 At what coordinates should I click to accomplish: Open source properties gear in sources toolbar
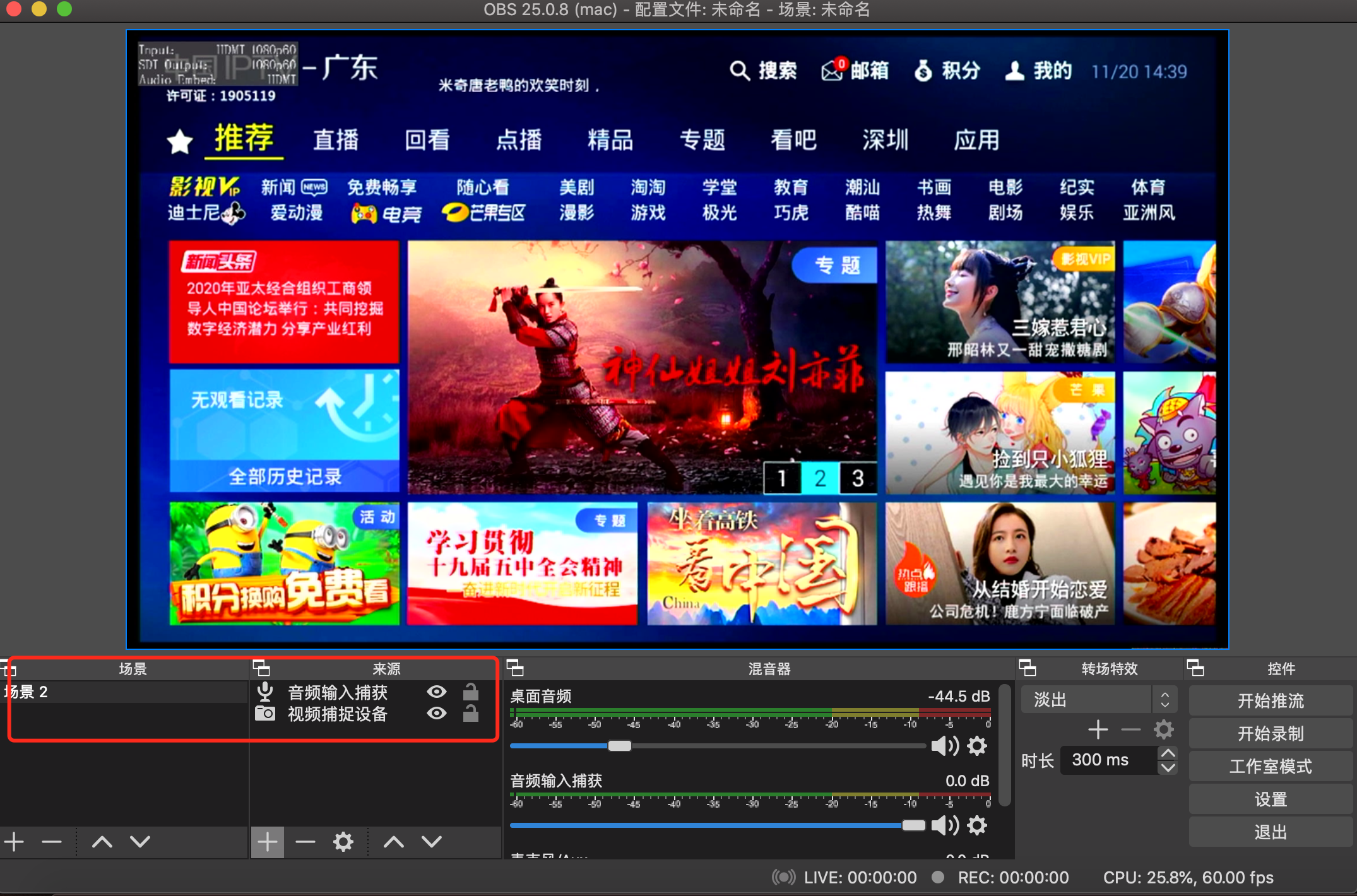(x=343, y=842)
